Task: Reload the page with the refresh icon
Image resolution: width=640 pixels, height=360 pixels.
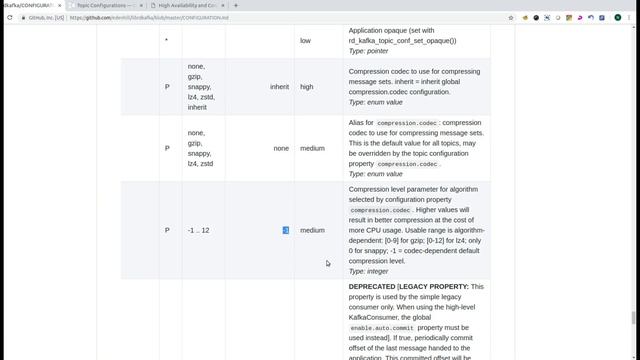Action: coord(10,18)
